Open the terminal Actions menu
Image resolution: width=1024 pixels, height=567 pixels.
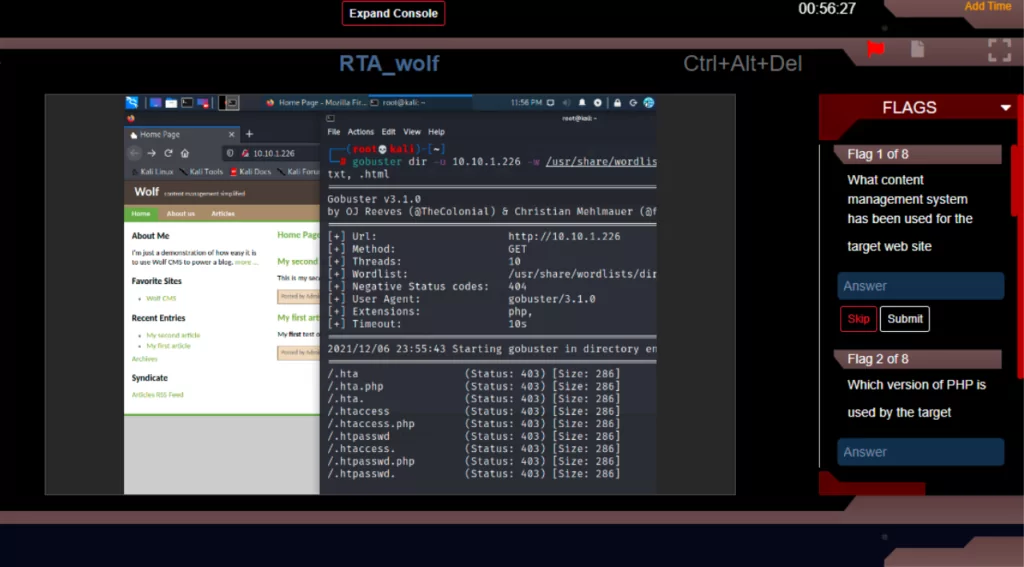pyautogui.click(x=360, y=132)
